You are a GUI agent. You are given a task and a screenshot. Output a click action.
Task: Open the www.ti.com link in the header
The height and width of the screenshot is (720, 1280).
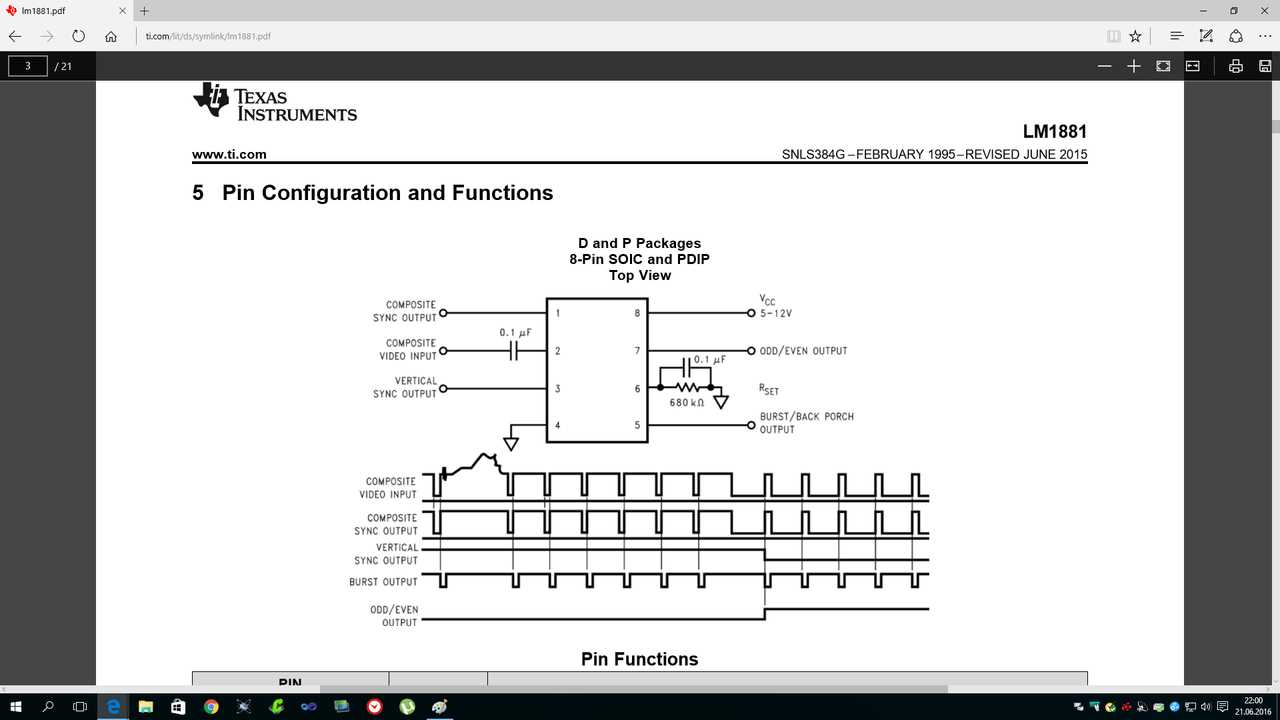(x=229, y=154)
